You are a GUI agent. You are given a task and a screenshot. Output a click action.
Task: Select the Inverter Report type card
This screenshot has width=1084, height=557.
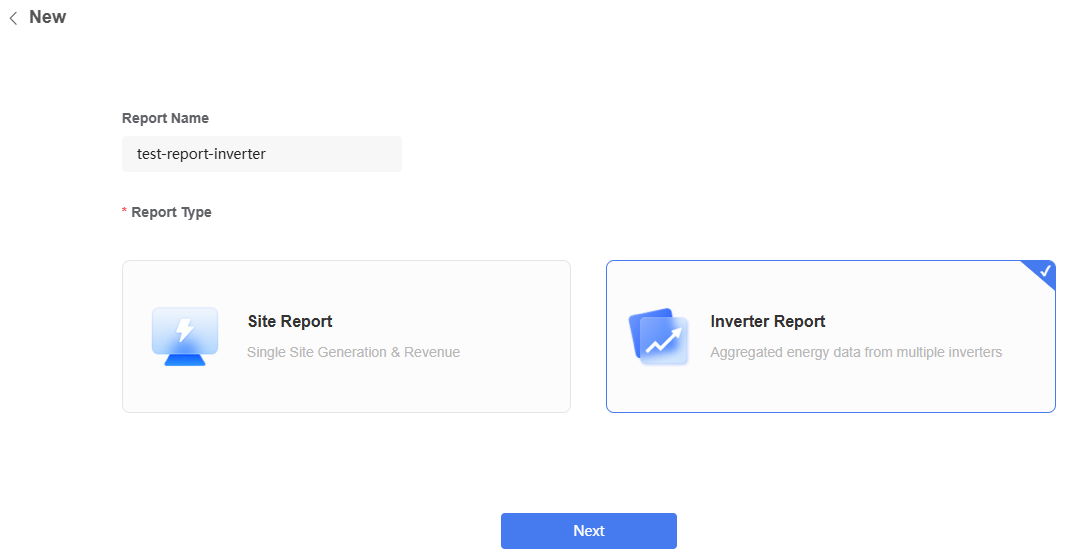[830, 337]
